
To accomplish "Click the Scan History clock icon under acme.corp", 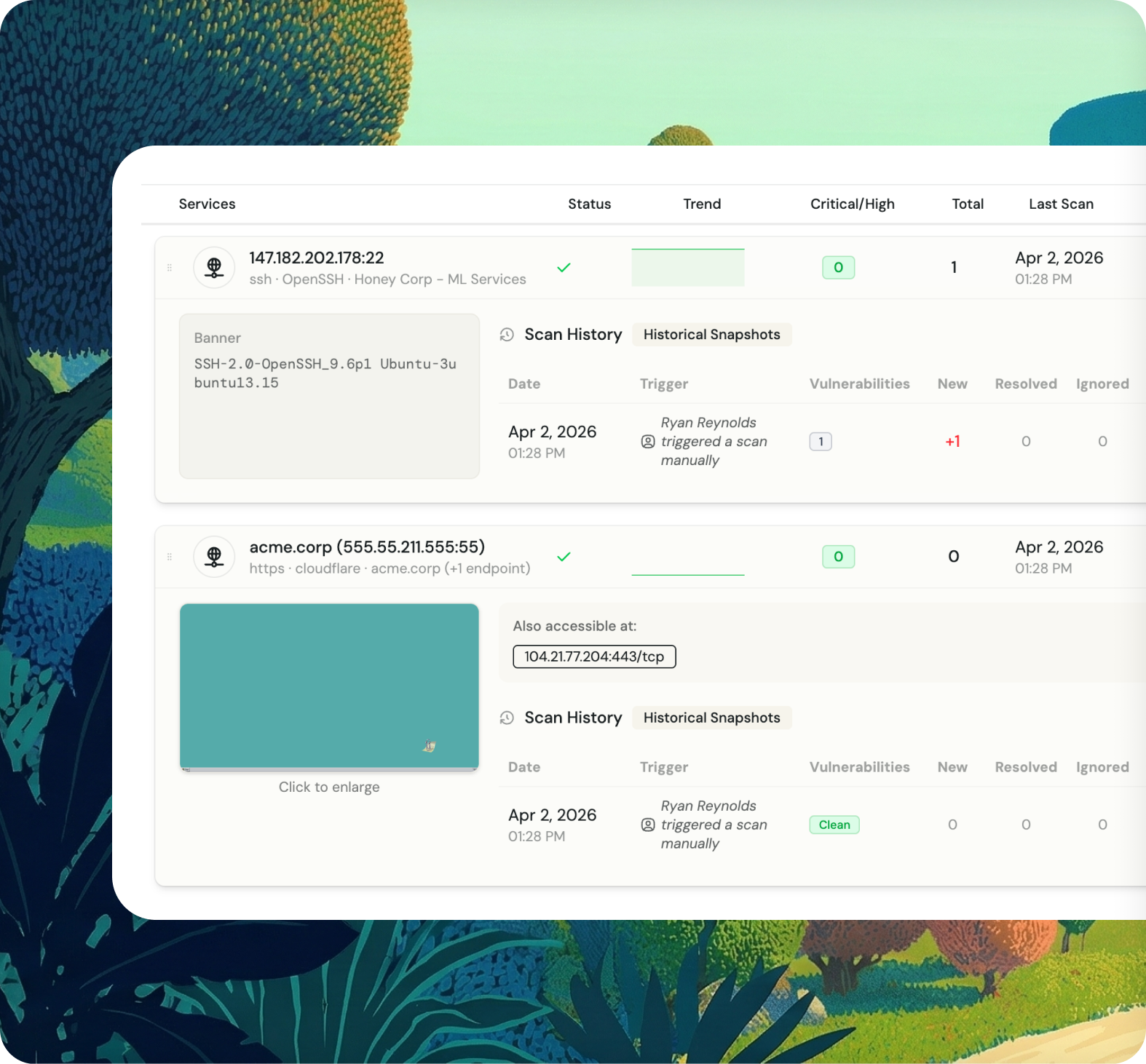I will click(507, 718).
